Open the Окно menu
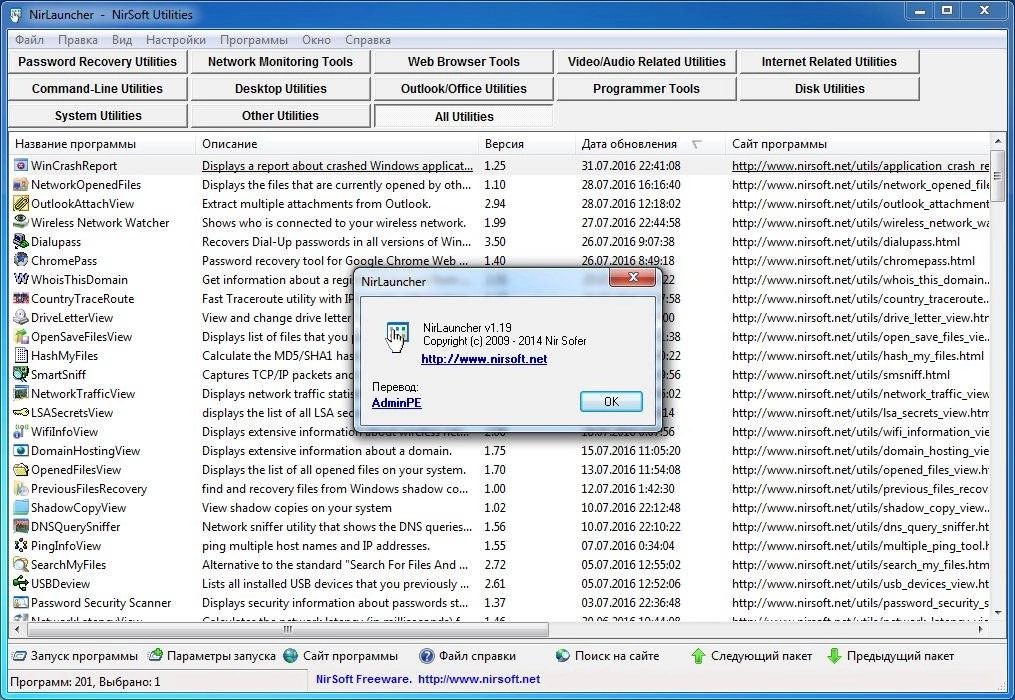This screenshot has width=1015, height=700. coord(316,40)
